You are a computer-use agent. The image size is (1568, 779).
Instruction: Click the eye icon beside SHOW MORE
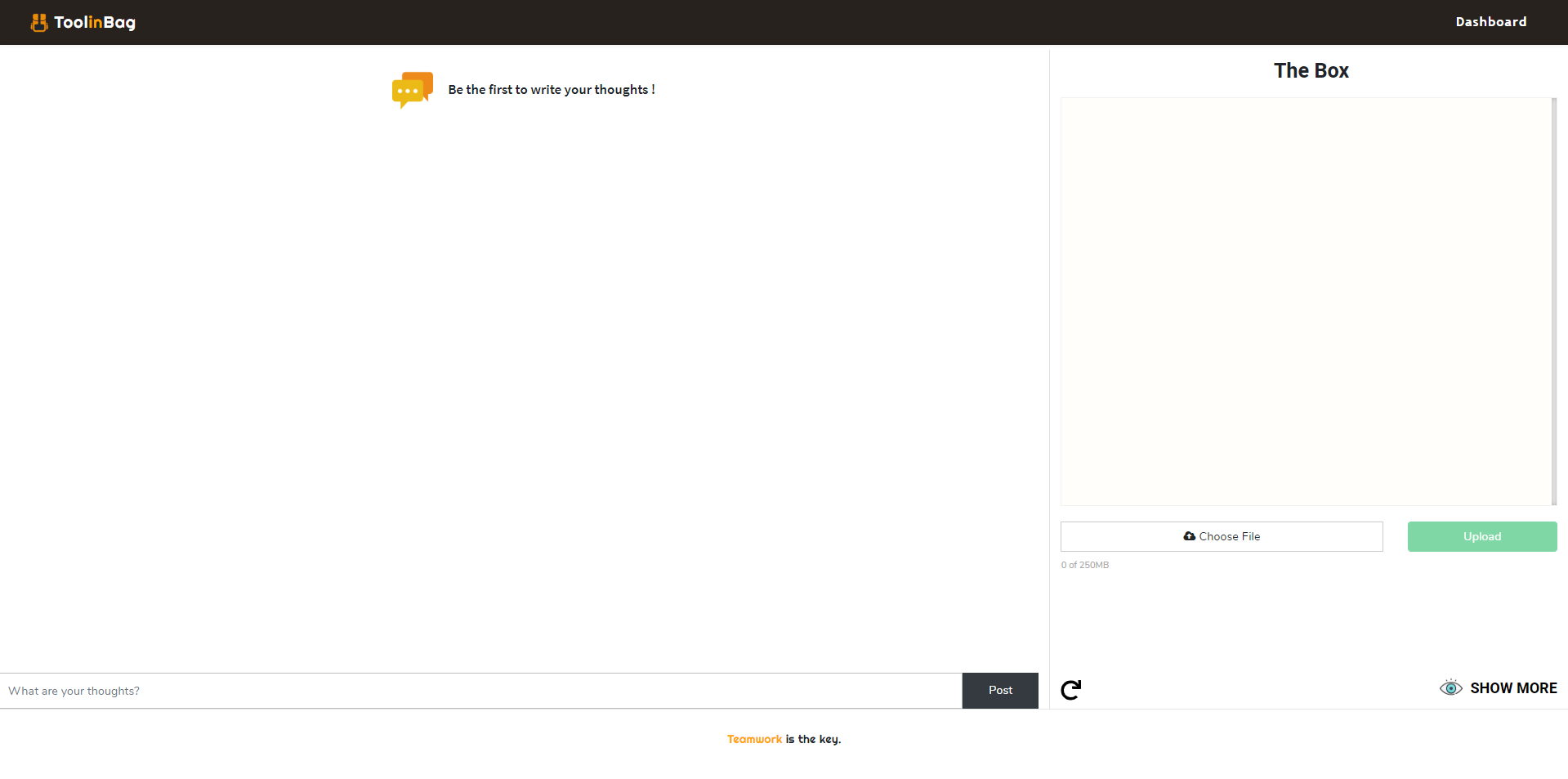coord(1450,687)
